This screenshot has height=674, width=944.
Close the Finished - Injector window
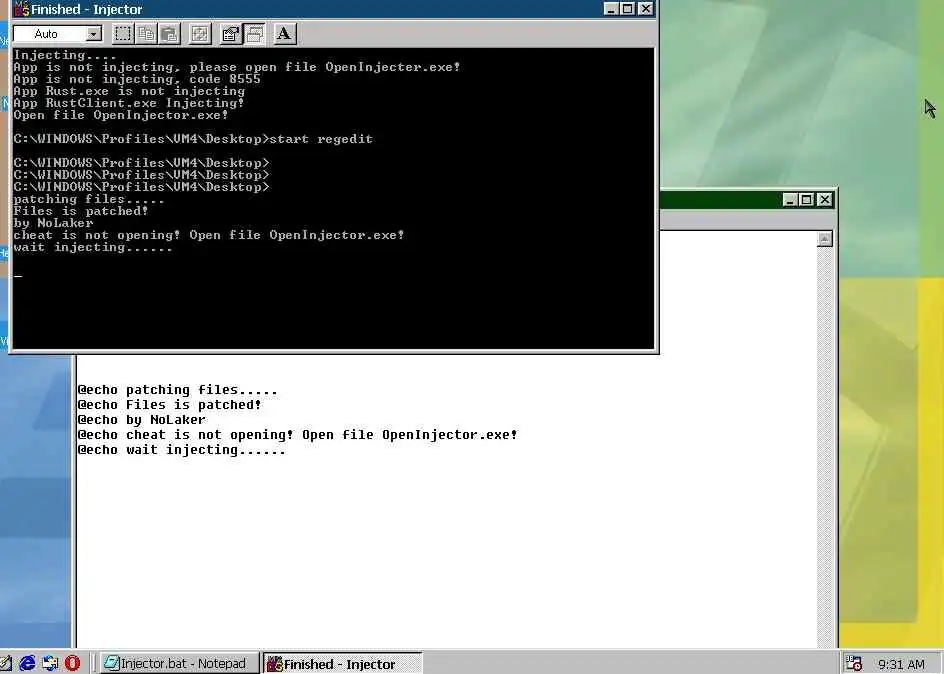coord(645,9)
